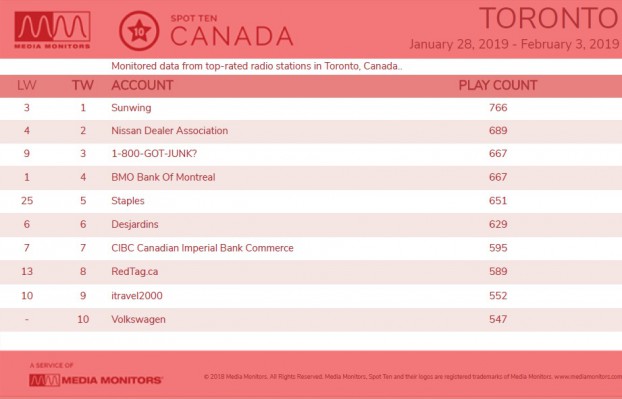Click the Media Monitors waveform logo

(52, 30)
